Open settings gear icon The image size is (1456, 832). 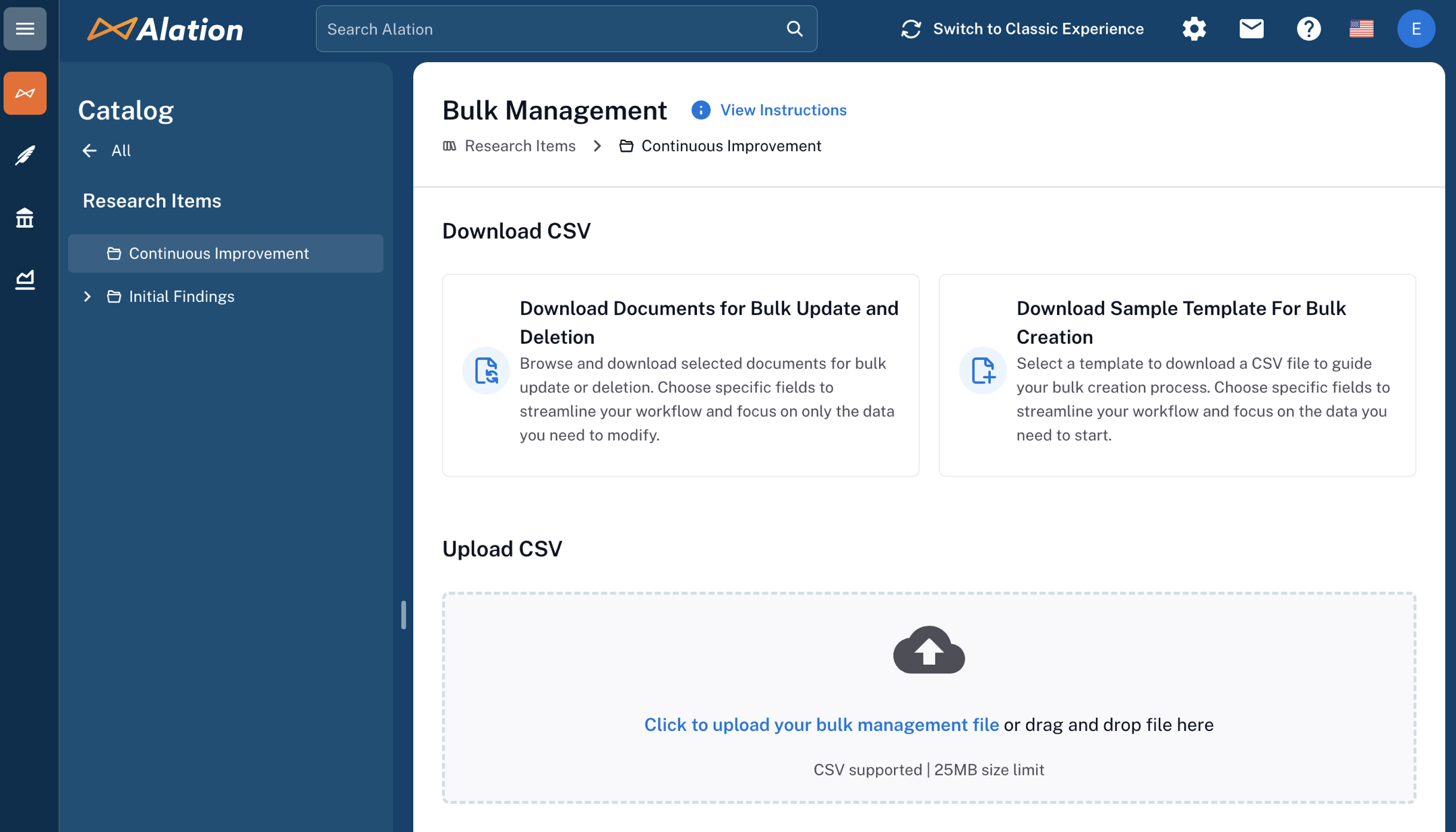pyautogui.click(x=1194, y=29)
